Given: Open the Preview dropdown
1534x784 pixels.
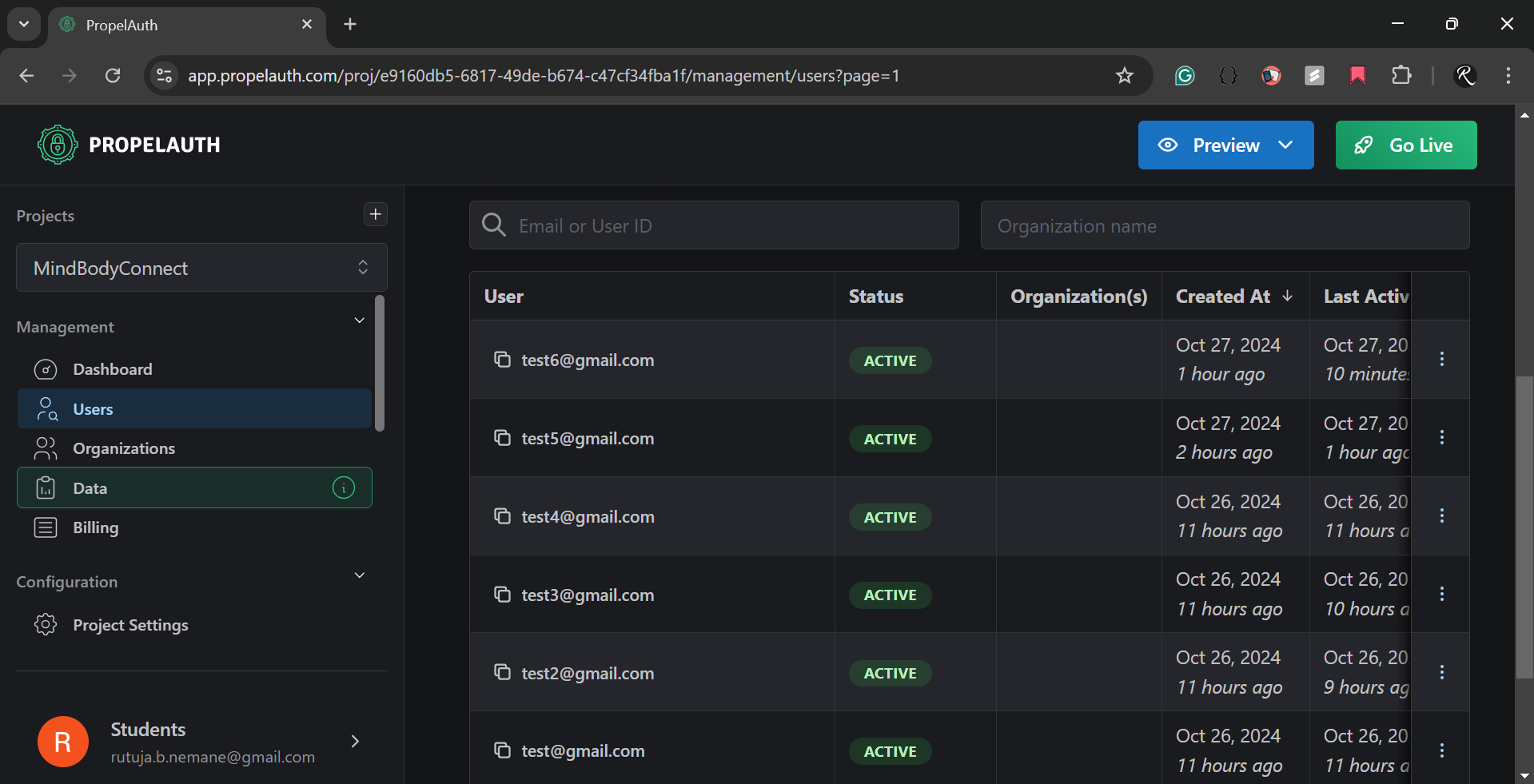Looking at the screenshot, I should 1225,145.
